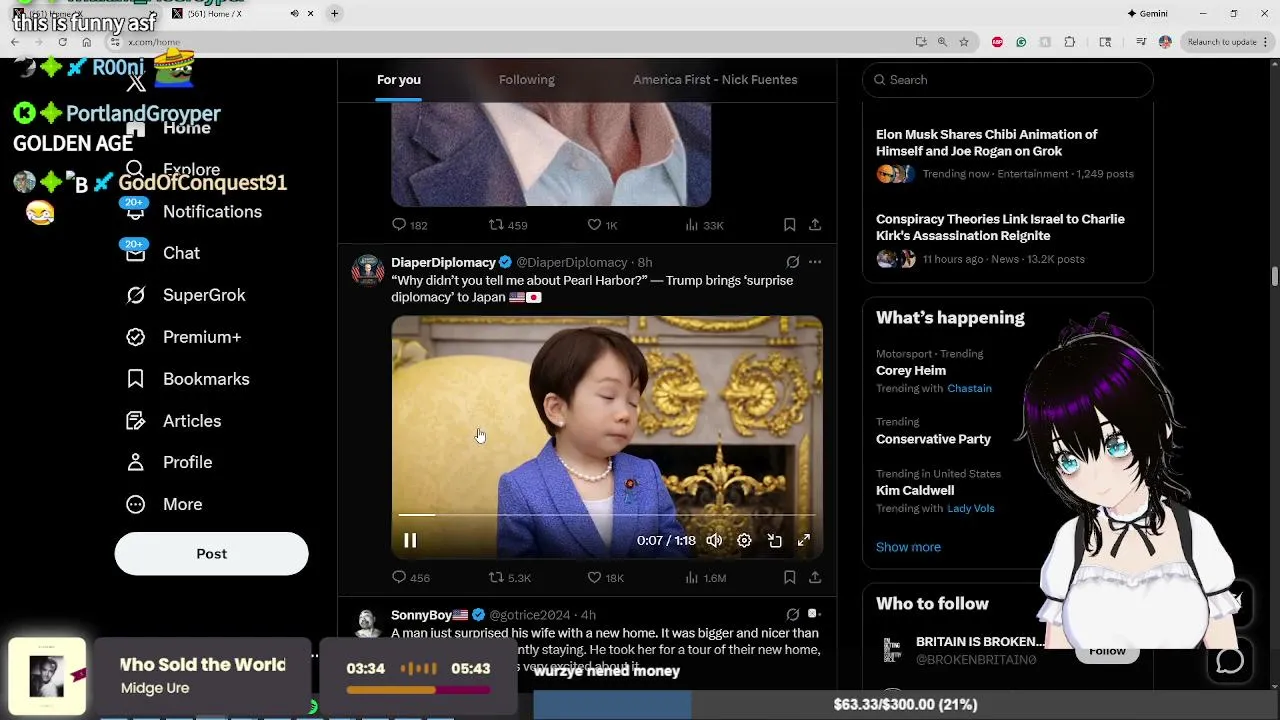This screenshot has height=720, width=1280.
Task: Repost the DiaperDiplomacy post showing 5.3K
Action: pos(509,577)
